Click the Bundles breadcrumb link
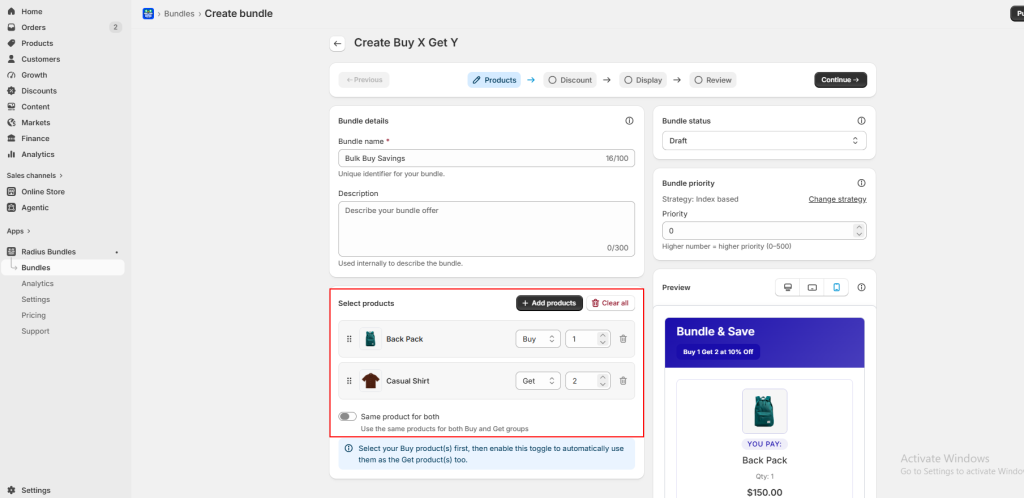 point(179,14)
